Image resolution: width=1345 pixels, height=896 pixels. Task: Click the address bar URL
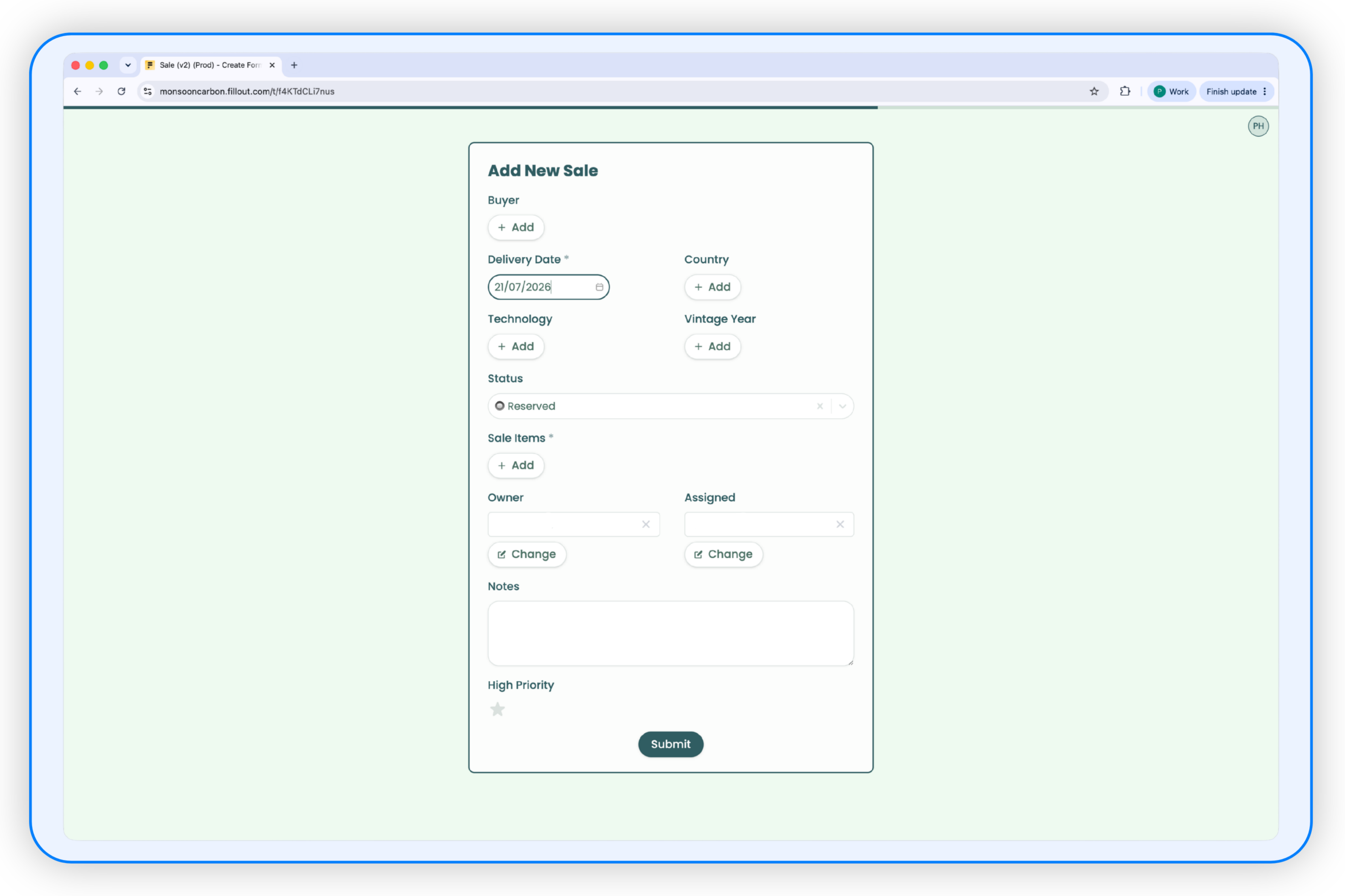click(247, 92)
